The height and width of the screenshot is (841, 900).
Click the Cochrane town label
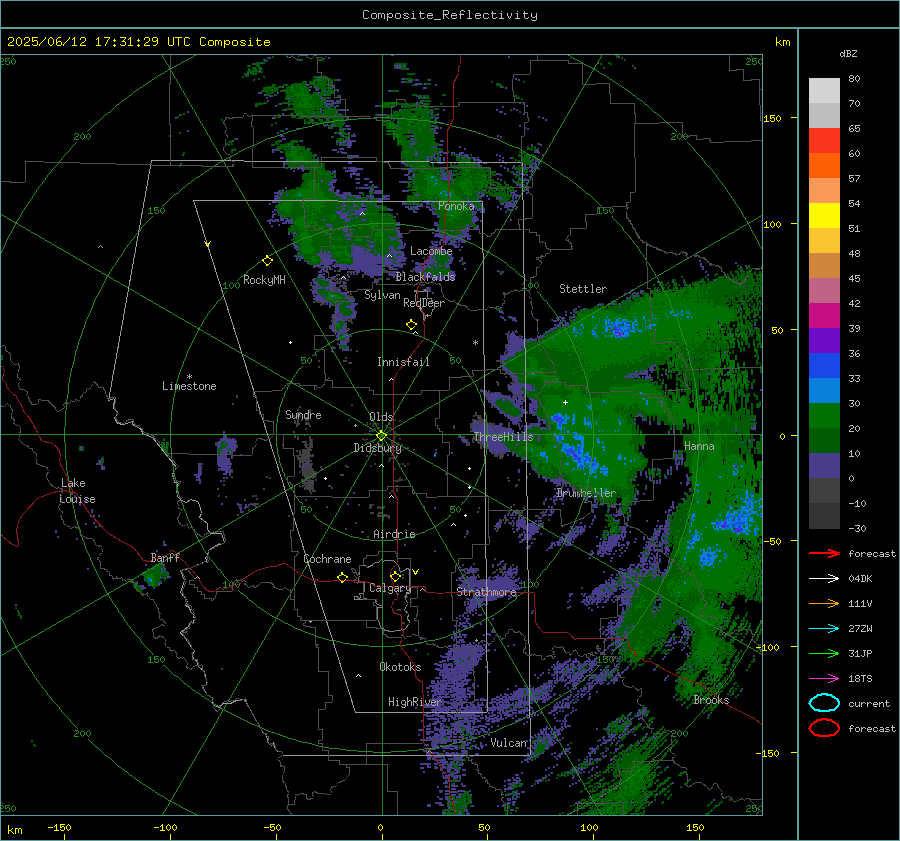pos(327,559)
